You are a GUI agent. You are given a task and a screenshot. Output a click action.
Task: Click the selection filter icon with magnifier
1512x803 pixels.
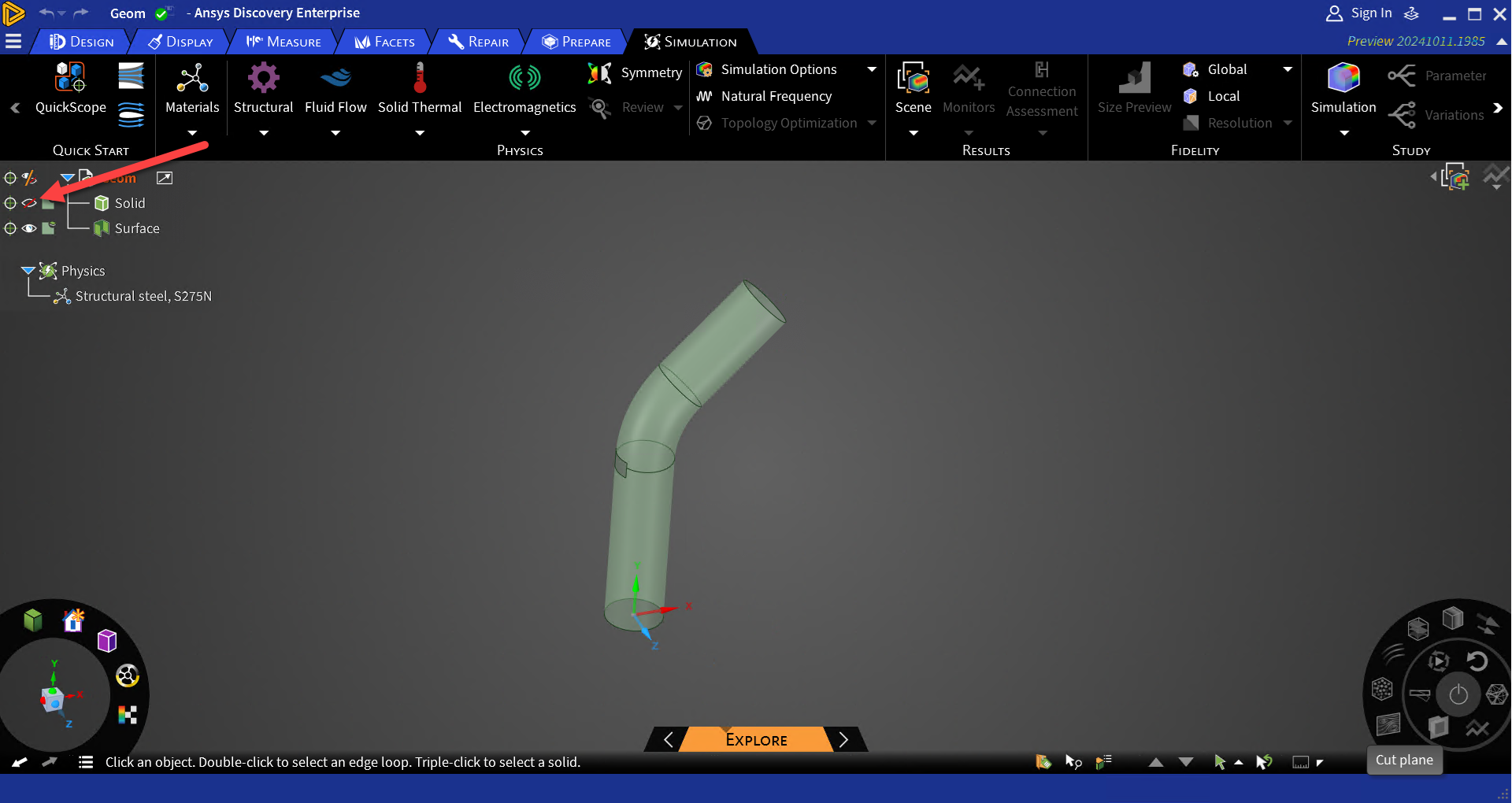(1073, 761)
